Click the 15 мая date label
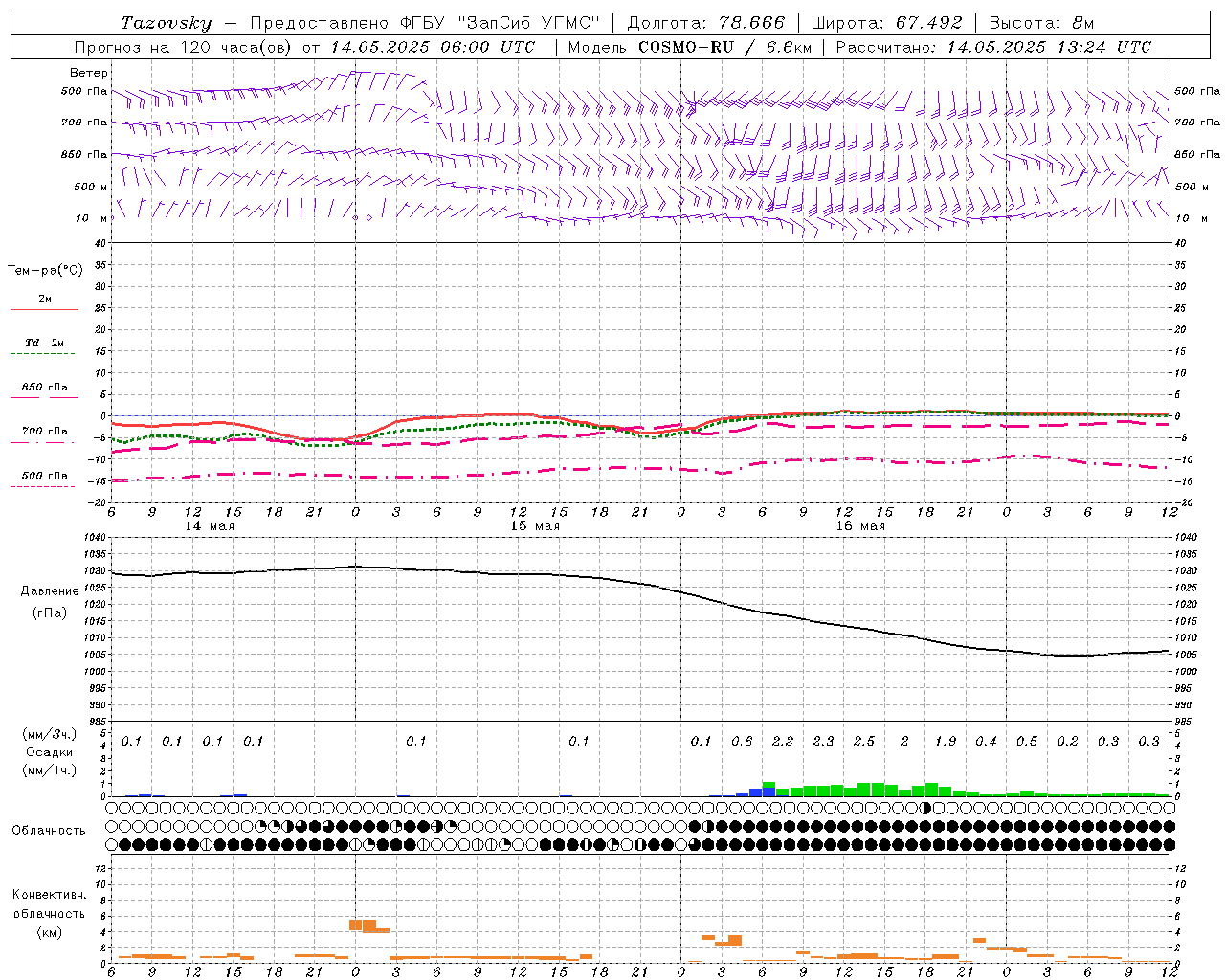Viewport: 1225px width, 980px height. pos(535,526)
